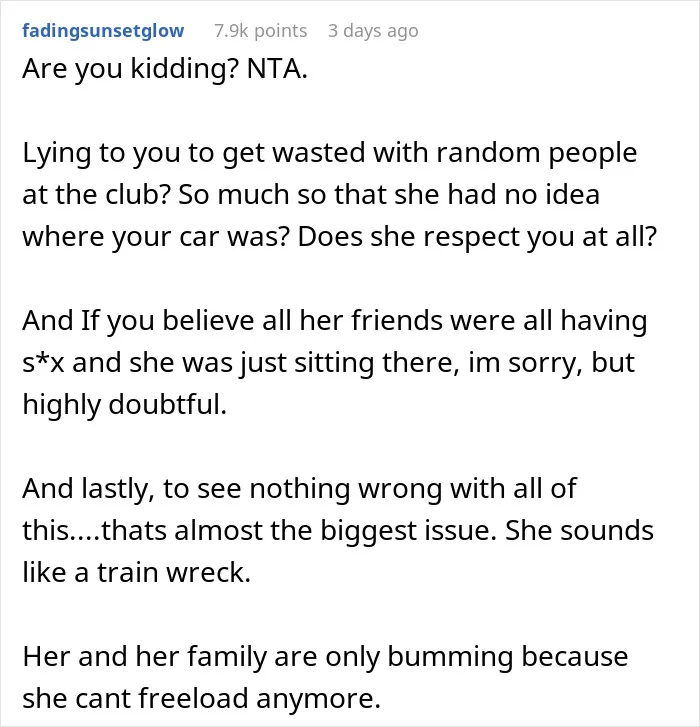Click the words highly doubtful.
700x727 pixels.
point(125,405)
